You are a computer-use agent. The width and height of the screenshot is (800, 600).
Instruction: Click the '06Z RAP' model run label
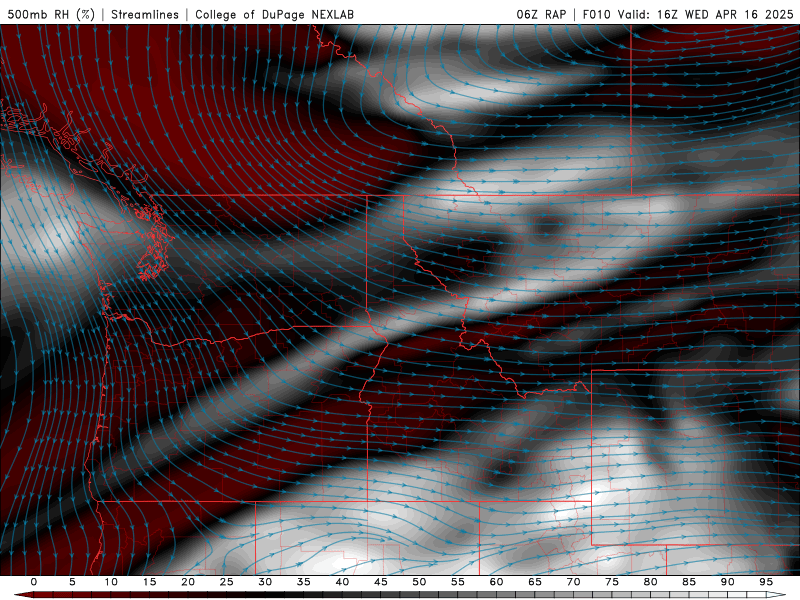click(541, 14)
